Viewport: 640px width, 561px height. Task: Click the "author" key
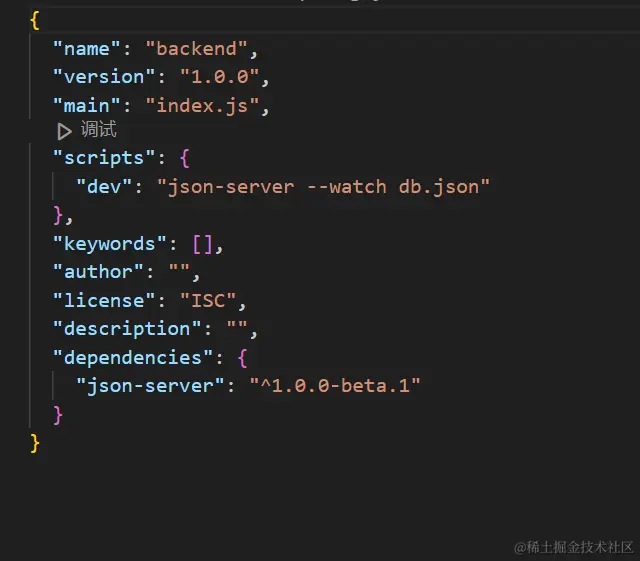click(98, 272)
